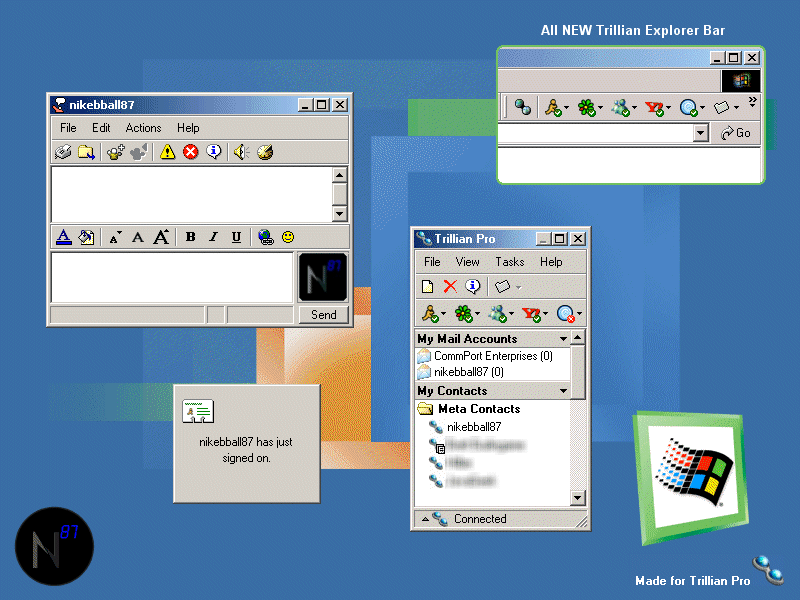Open the Yahoo Messenger icon in Trillian Pro

pos(532,313)
